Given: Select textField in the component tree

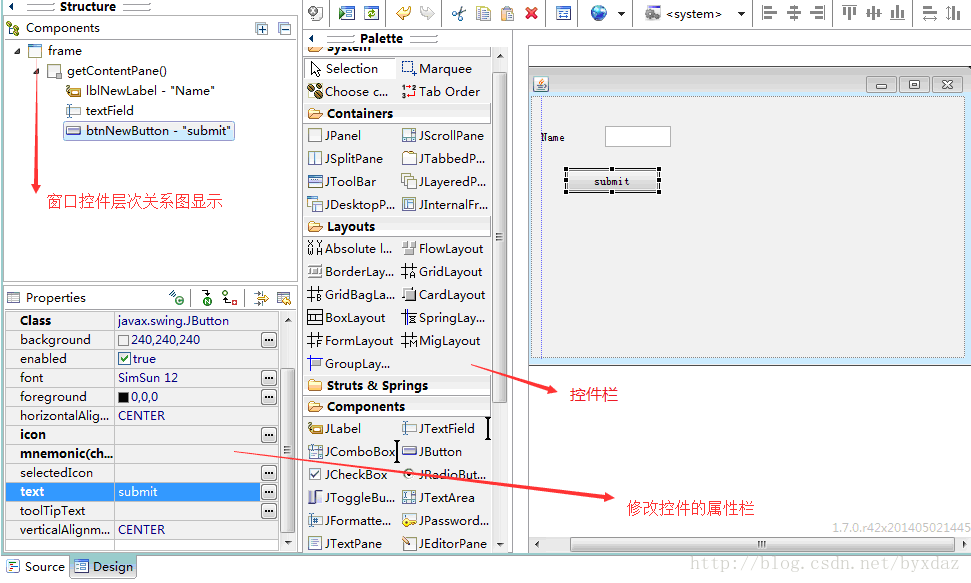Looking at the screenshot, I should coord(99,111).
